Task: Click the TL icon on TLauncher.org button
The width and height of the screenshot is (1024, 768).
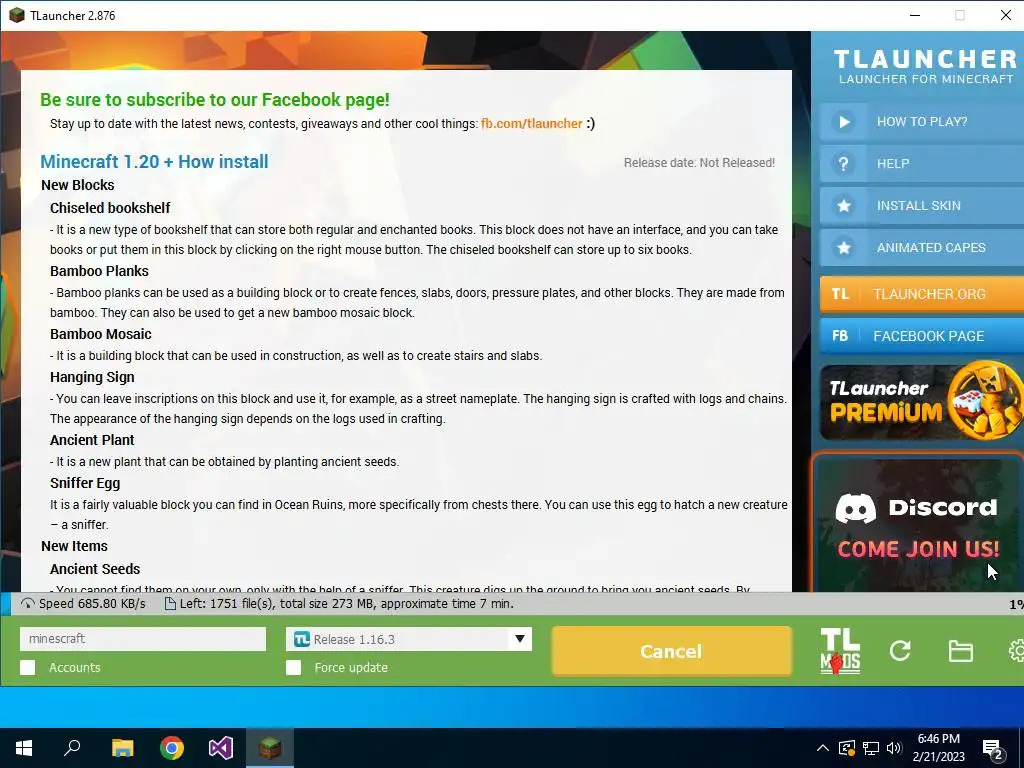Action: click(840, 294)
